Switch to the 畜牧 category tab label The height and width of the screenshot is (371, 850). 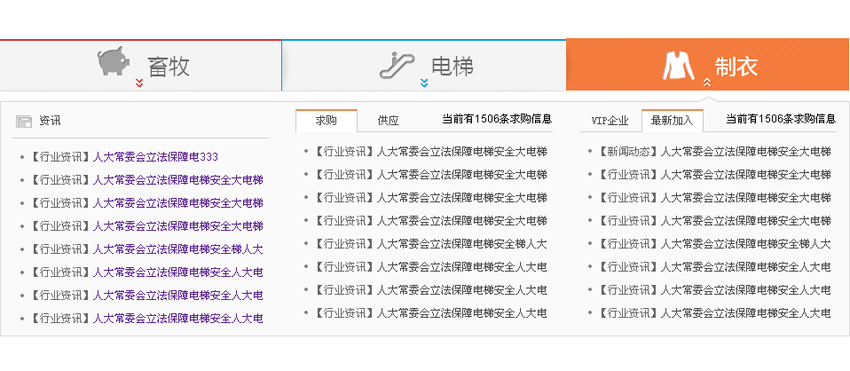169,67
